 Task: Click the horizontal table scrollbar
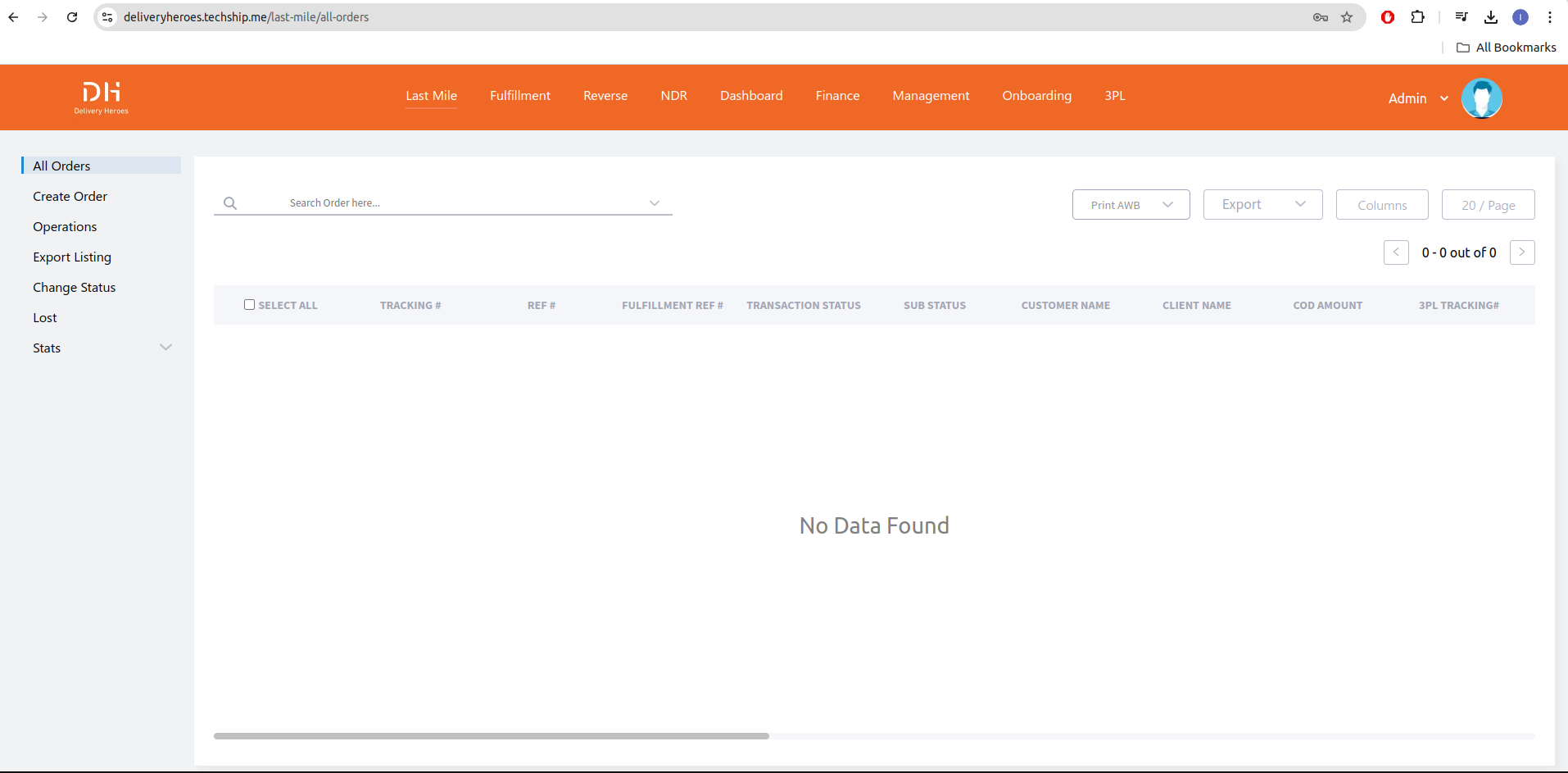click(492, 736)
